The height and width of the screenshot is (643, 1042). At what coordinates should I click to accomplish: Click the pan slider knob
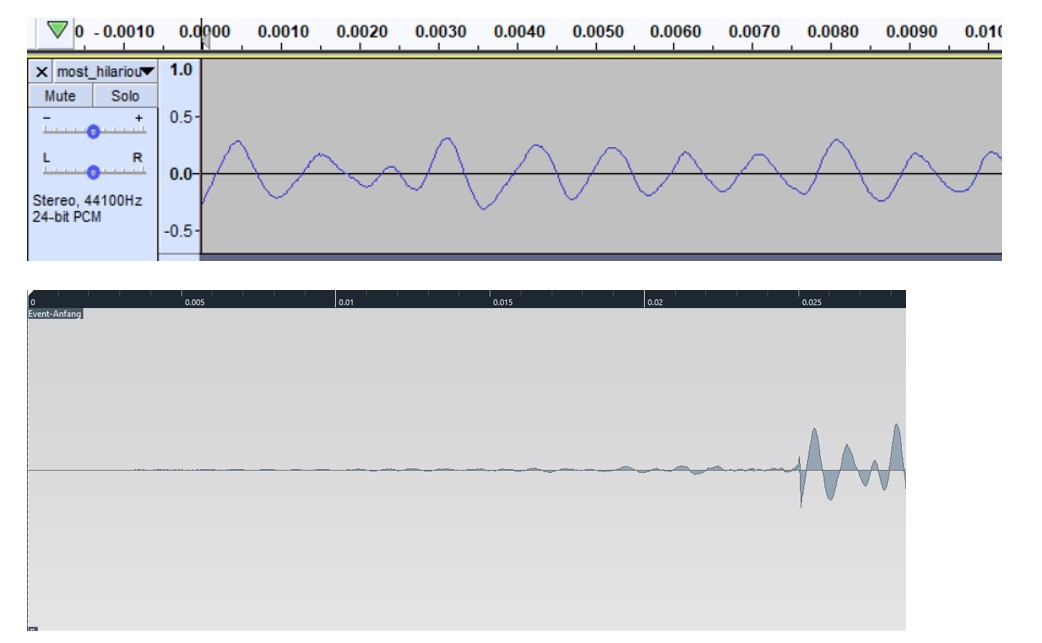93,171
